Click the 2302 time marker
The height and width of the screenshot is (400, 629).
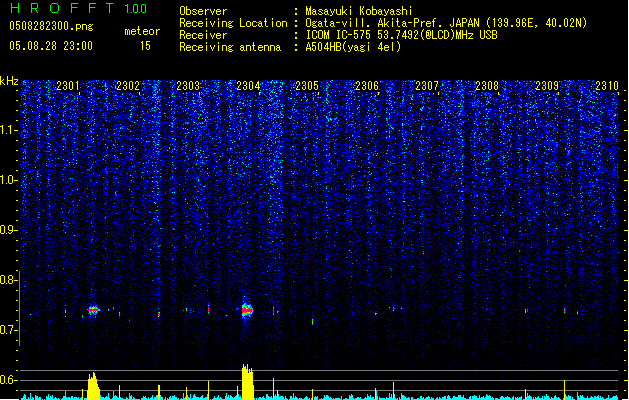coord(128,86)
